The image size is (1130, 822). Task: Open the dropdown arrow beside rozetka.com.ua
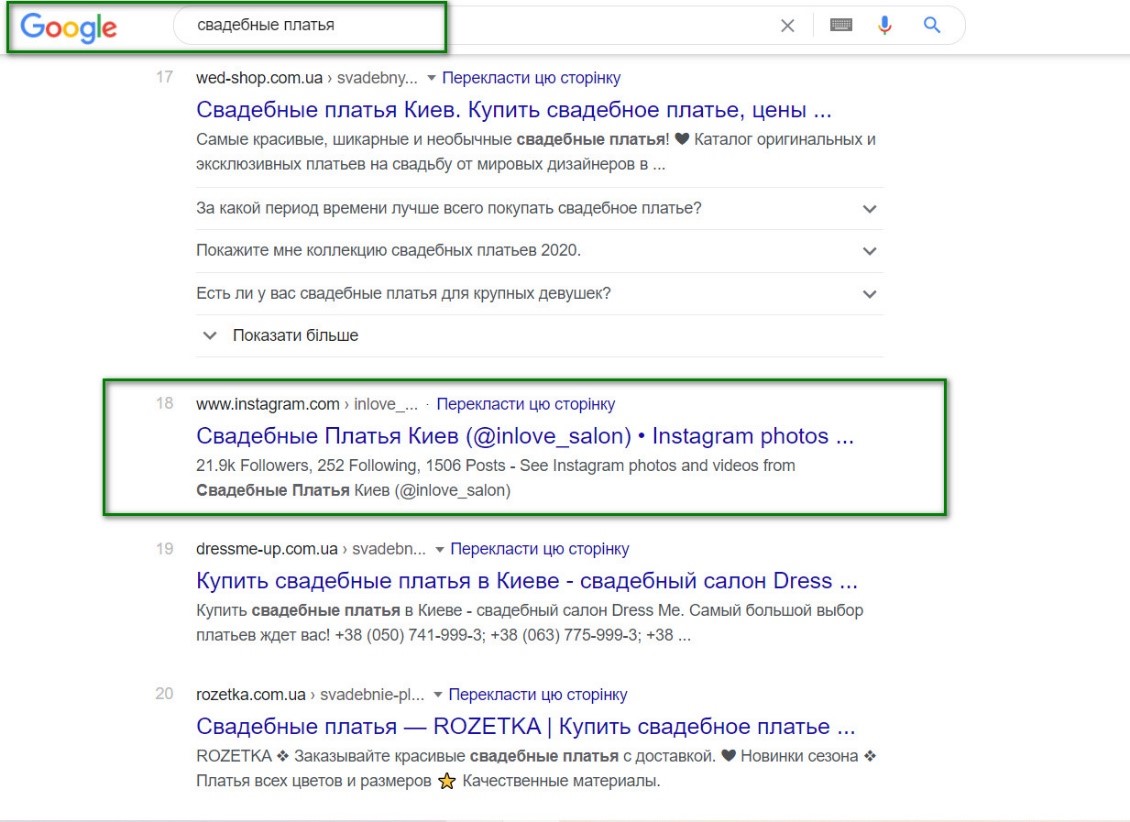coord(437,695)
